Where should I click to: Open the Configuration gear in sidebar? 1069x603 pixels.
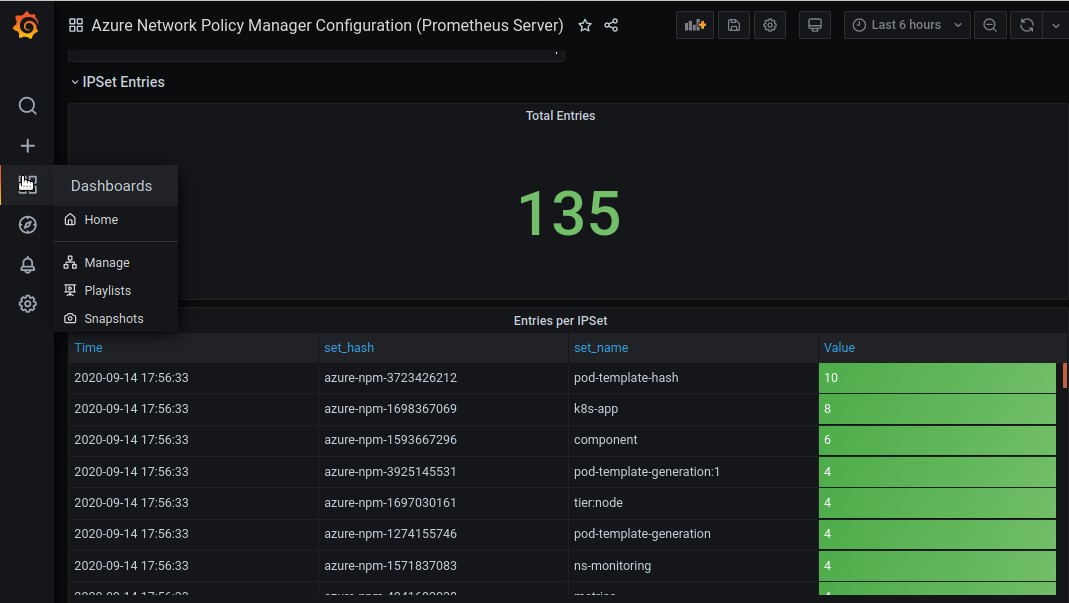28,304
